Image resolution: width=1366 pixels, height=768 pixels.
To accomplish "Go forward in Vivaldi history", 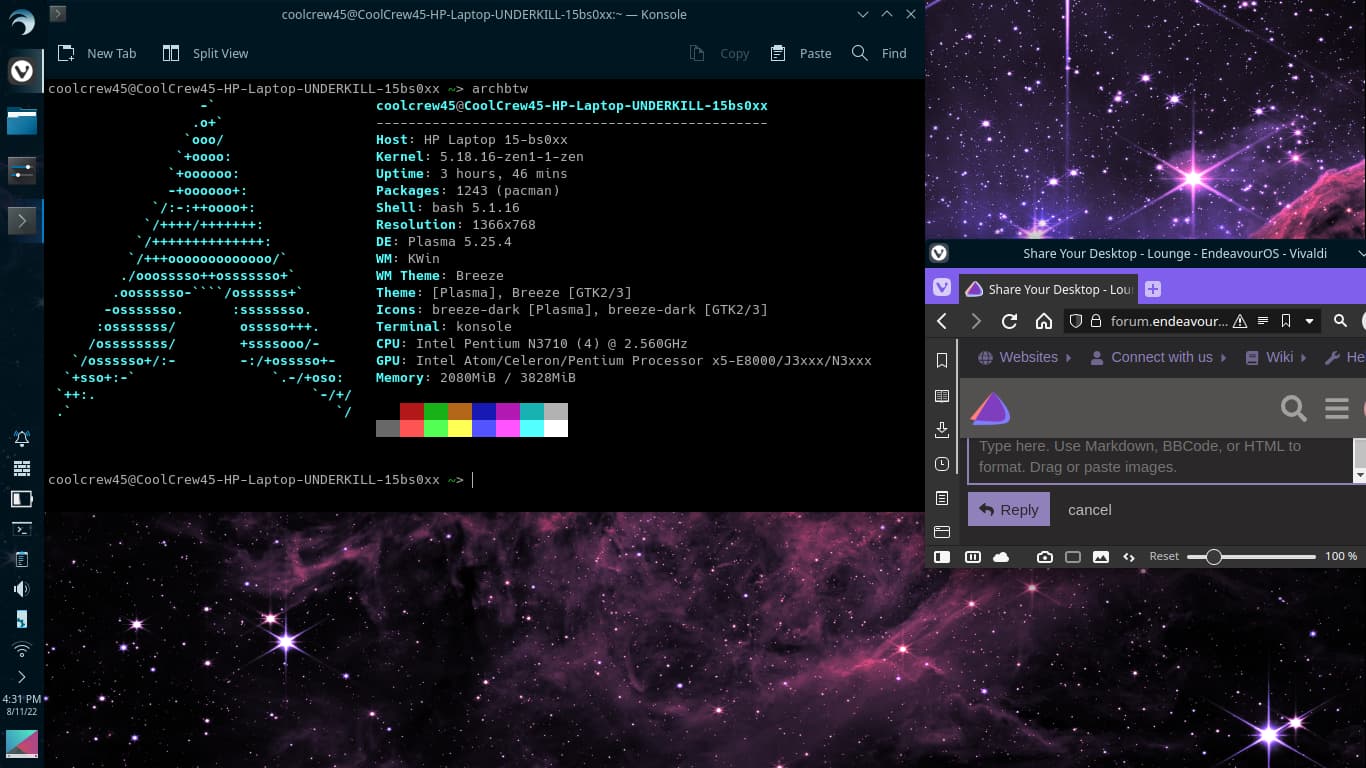I will click(976, 321).
